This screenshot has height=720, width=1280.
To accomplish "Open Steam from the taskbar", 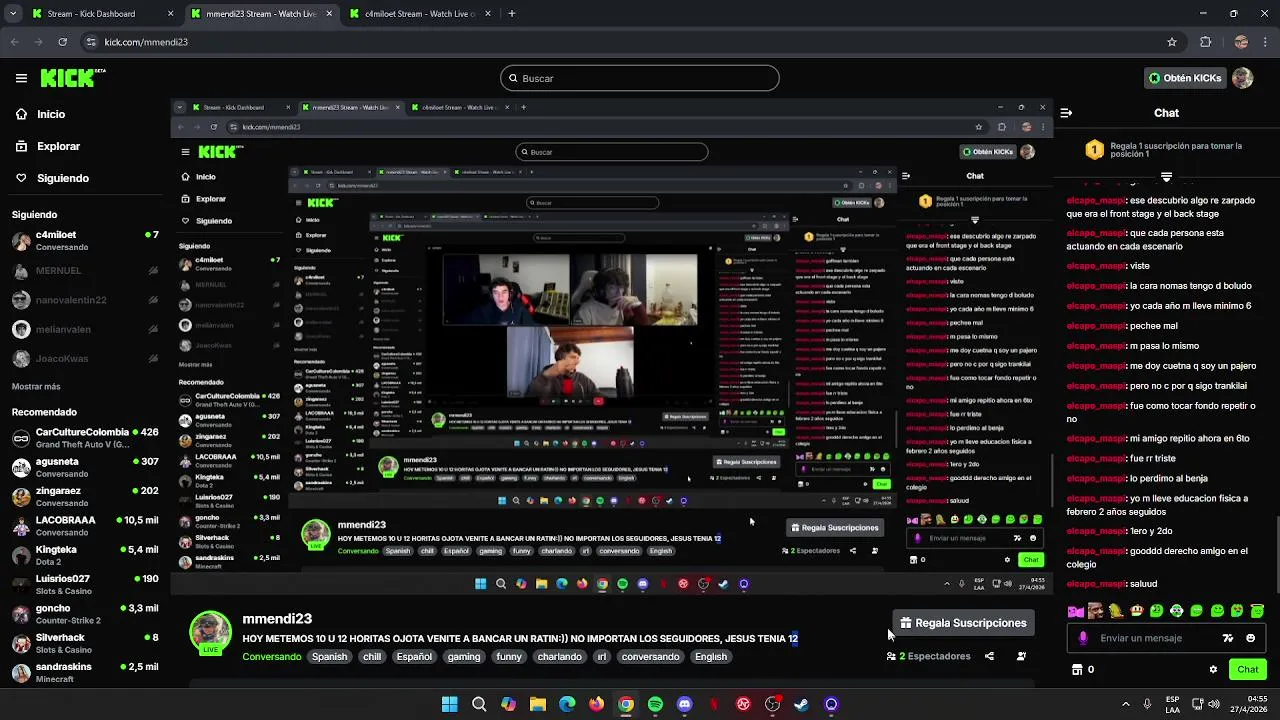I will (801, 704).
